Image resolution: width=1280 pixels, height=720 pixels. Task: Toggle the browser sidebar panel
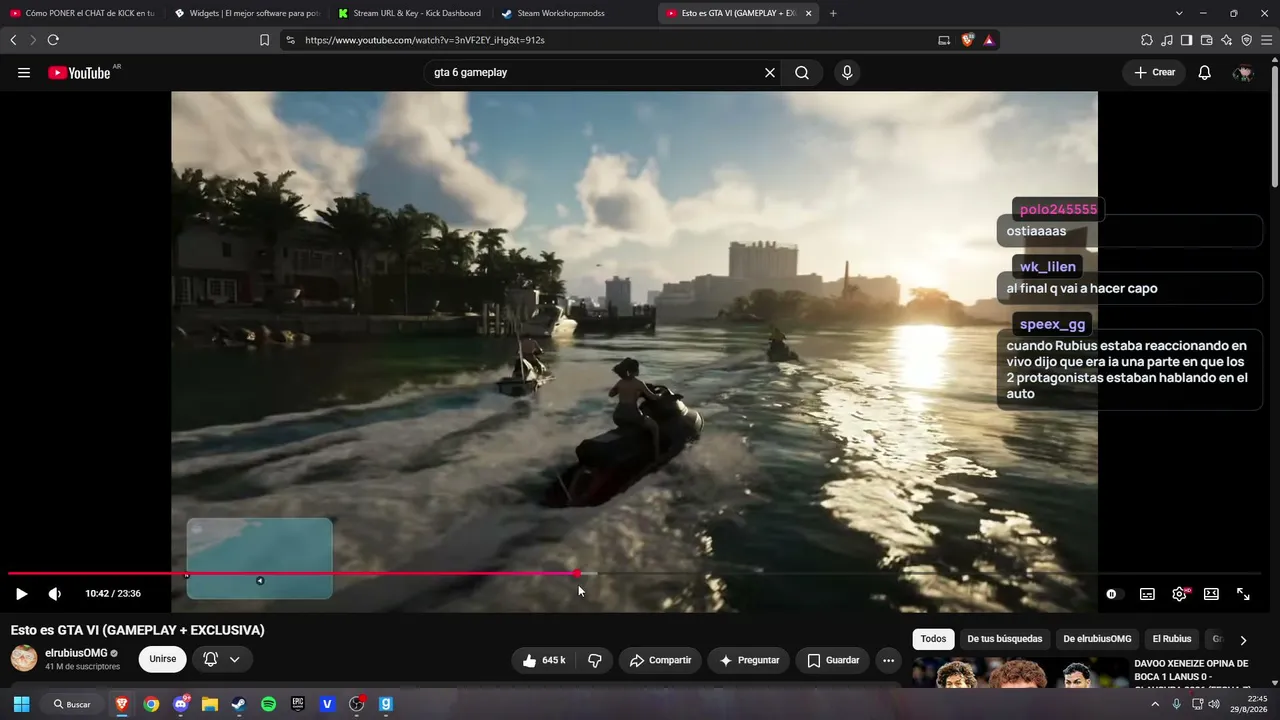point(1186,40)
